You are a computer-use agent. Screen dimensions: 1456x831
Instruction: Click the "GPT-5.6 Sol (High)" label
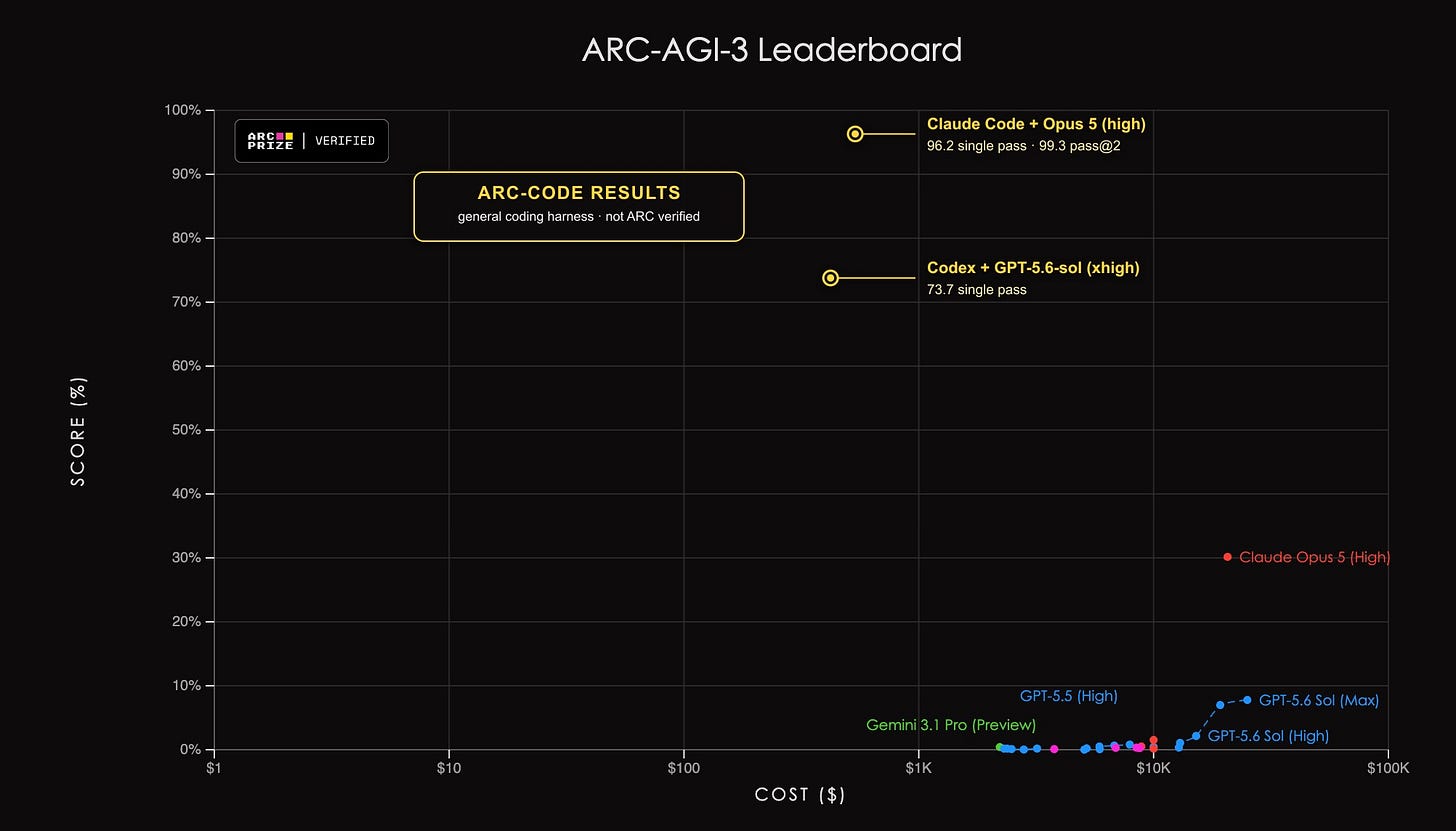point(1268,736)
